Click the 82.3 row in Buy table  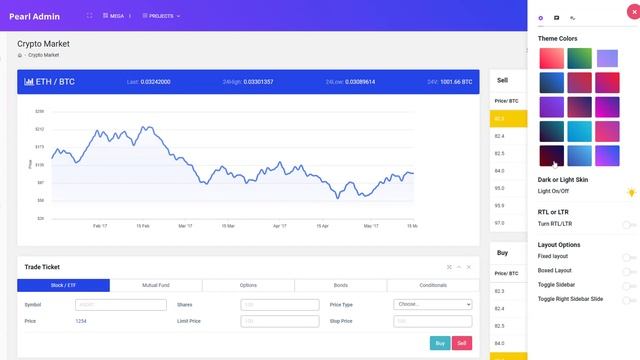click(509, 291)
